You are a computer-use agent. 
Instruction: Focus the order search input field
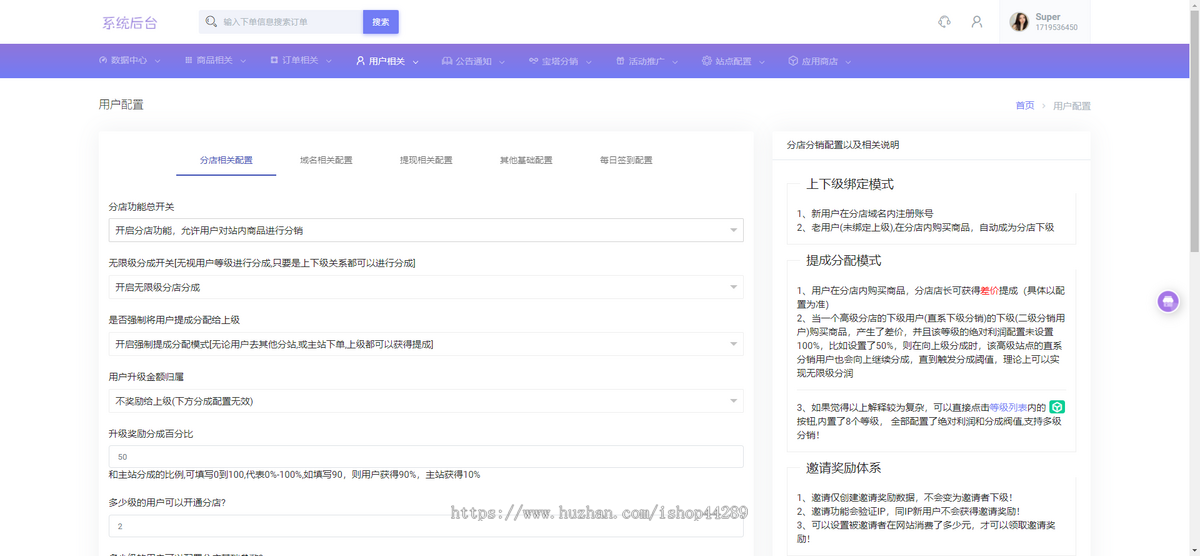290,22
